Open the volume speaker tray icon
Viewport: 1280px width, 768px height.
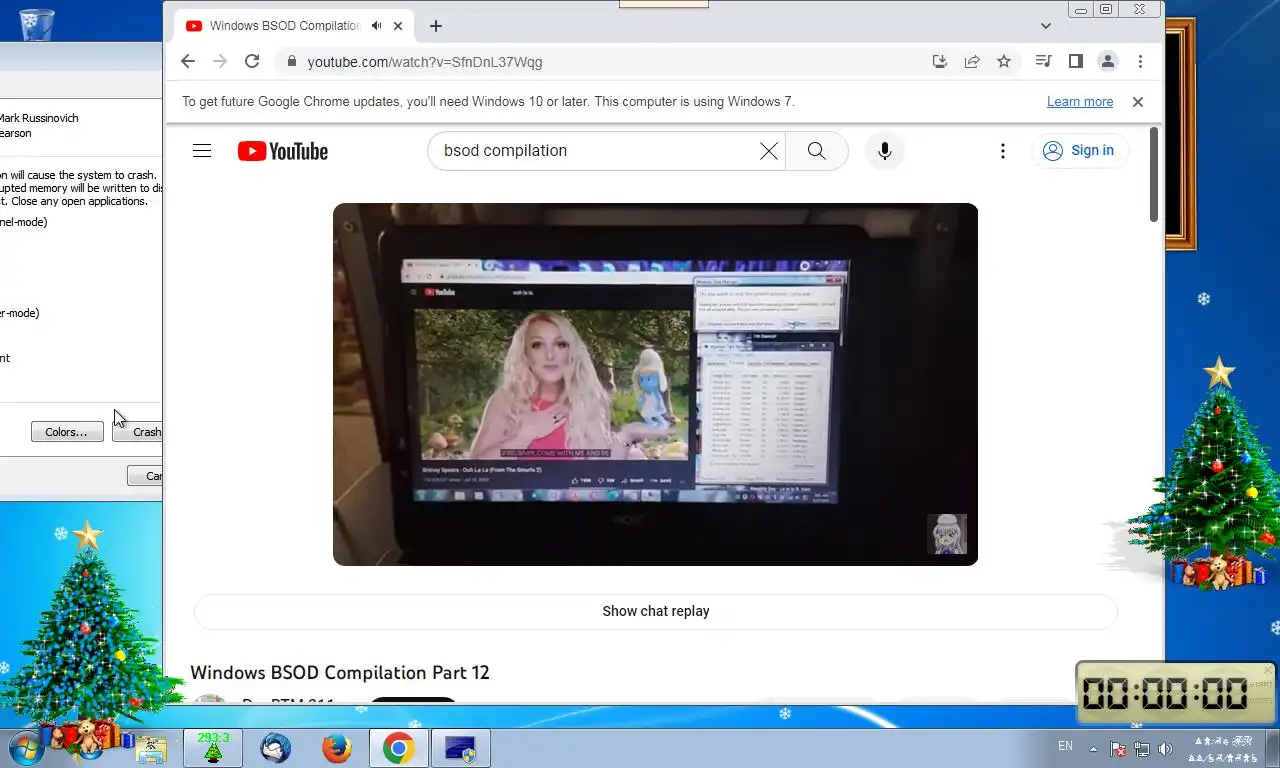click(1165, 749)
